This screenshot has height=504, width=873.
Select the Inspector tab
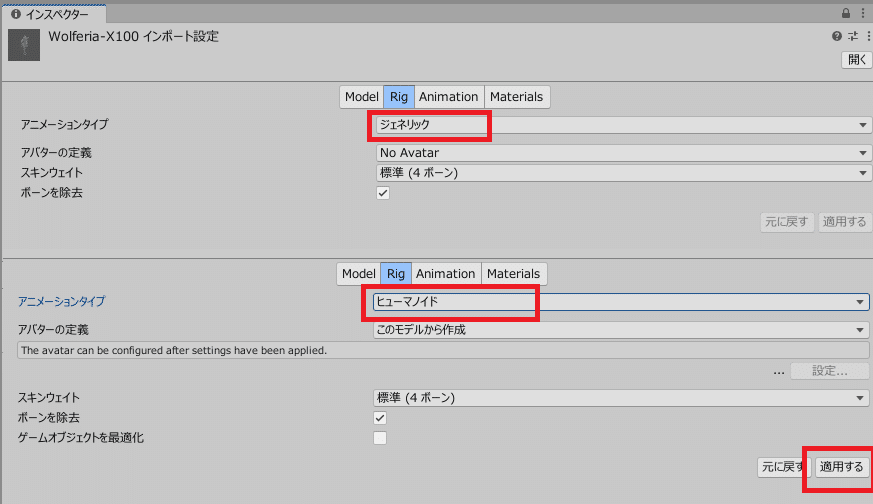(x=54, y=14)
